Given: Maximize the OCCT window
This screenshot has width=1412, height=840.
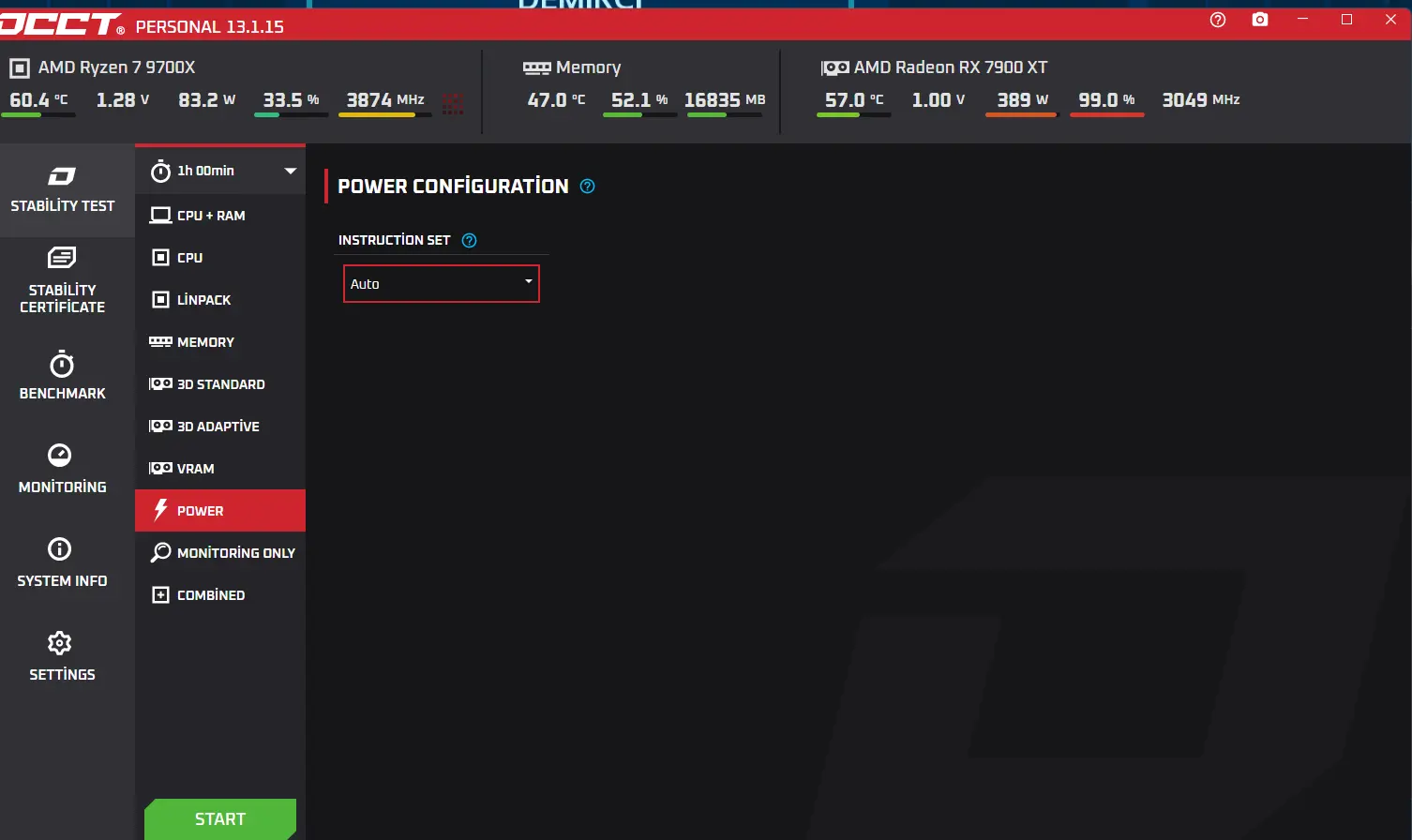Looking at the screenshot, I should [1346, 20].
